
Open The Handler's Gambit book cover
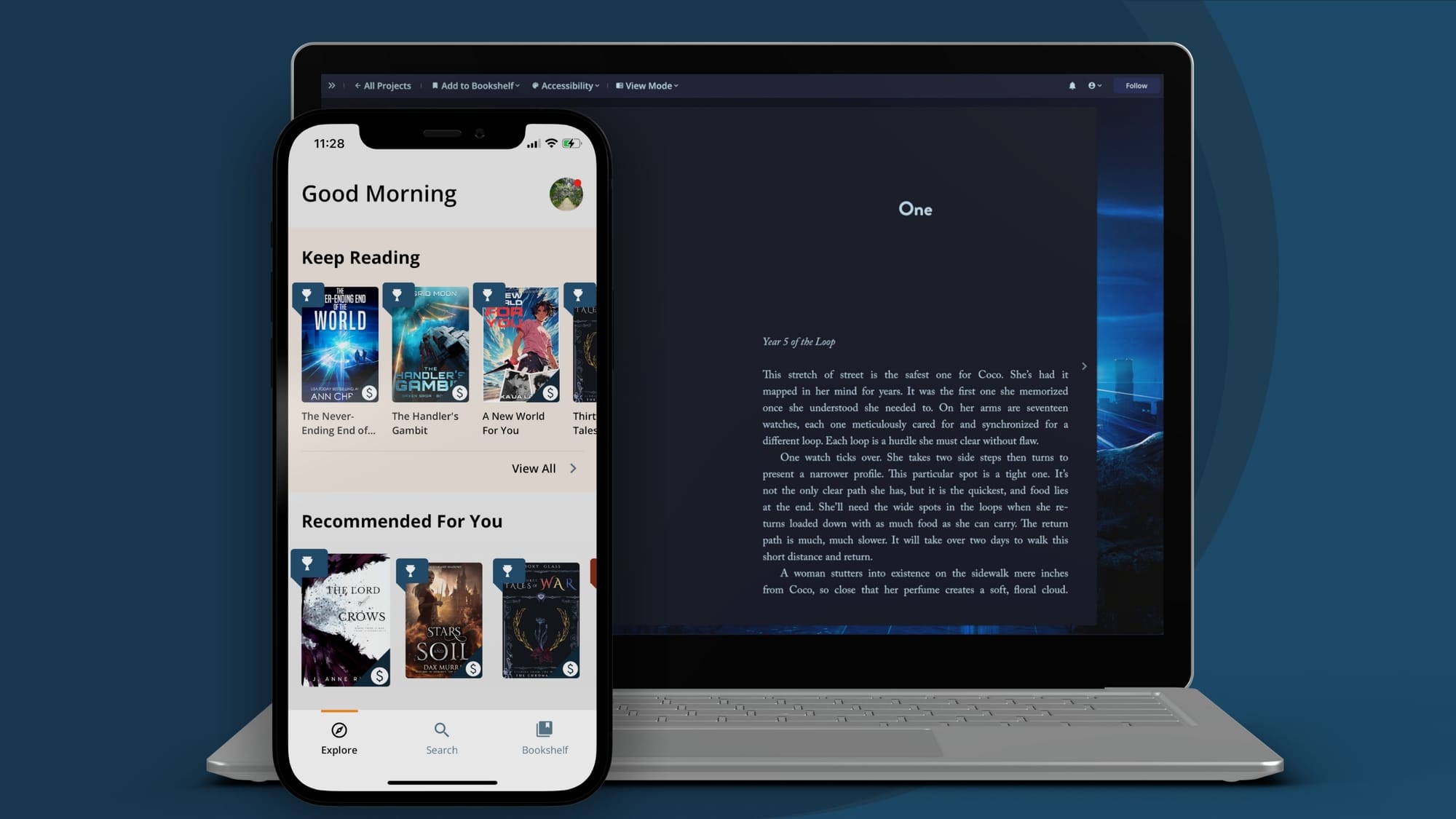[x=430, y=344]
